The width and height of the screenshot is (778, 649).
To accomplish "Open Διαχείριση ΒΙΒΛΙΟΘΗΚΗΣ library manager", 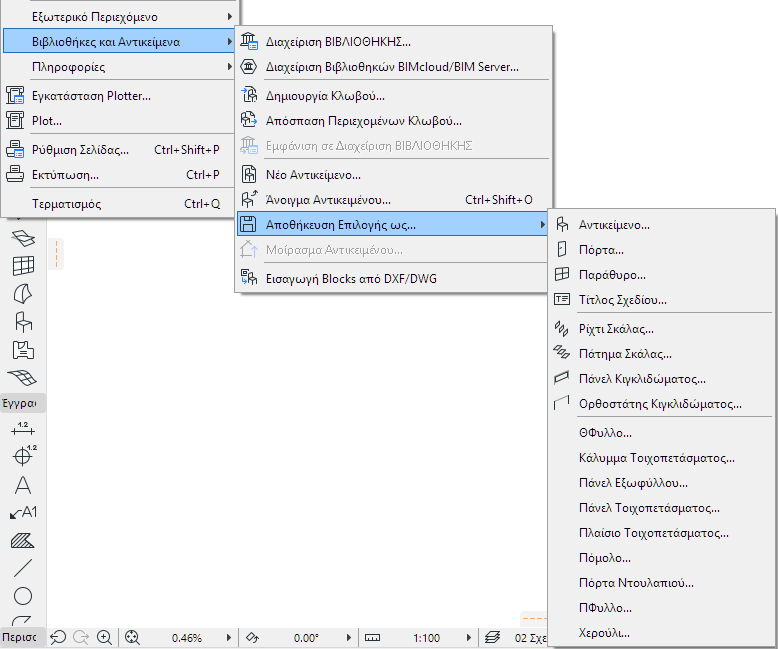I will coord(393,42).
